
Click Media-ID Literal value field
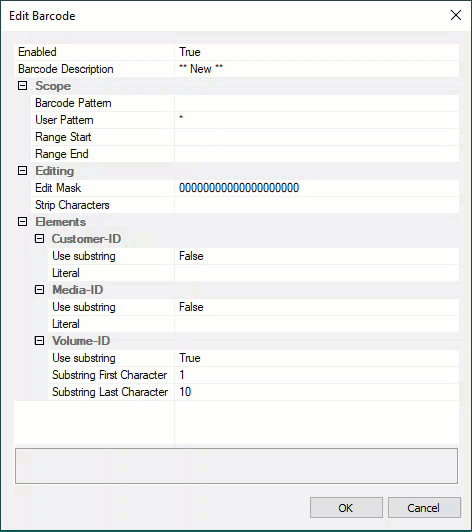pyautogui.click(x=317, y=324)
